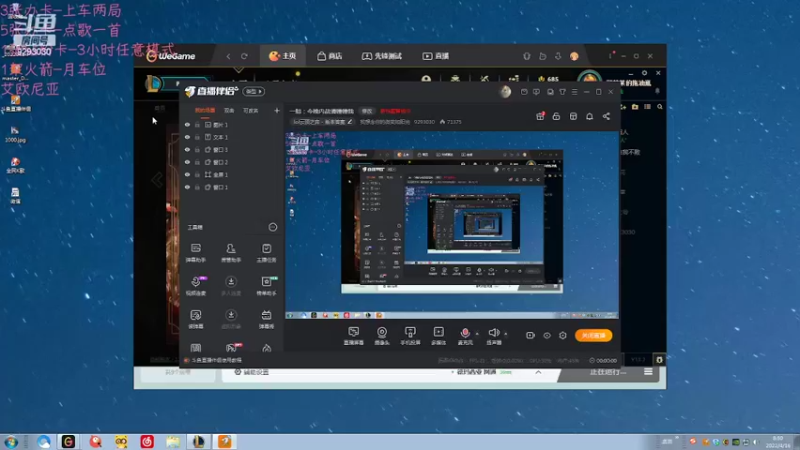The height and width of the screenshot is (450, 800).
Task: Edit the stream category field with pencil
Action: click(322, 122)
